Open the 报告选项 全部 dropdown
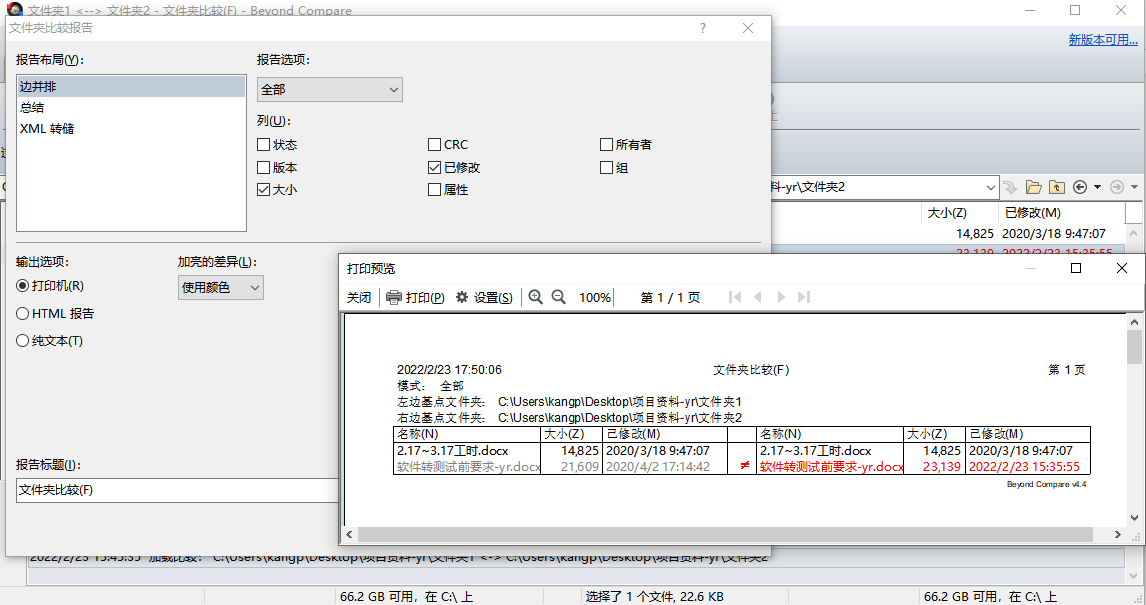Image resolution: width=1146 pixels, height=605 pixels. tap(330, 89)
